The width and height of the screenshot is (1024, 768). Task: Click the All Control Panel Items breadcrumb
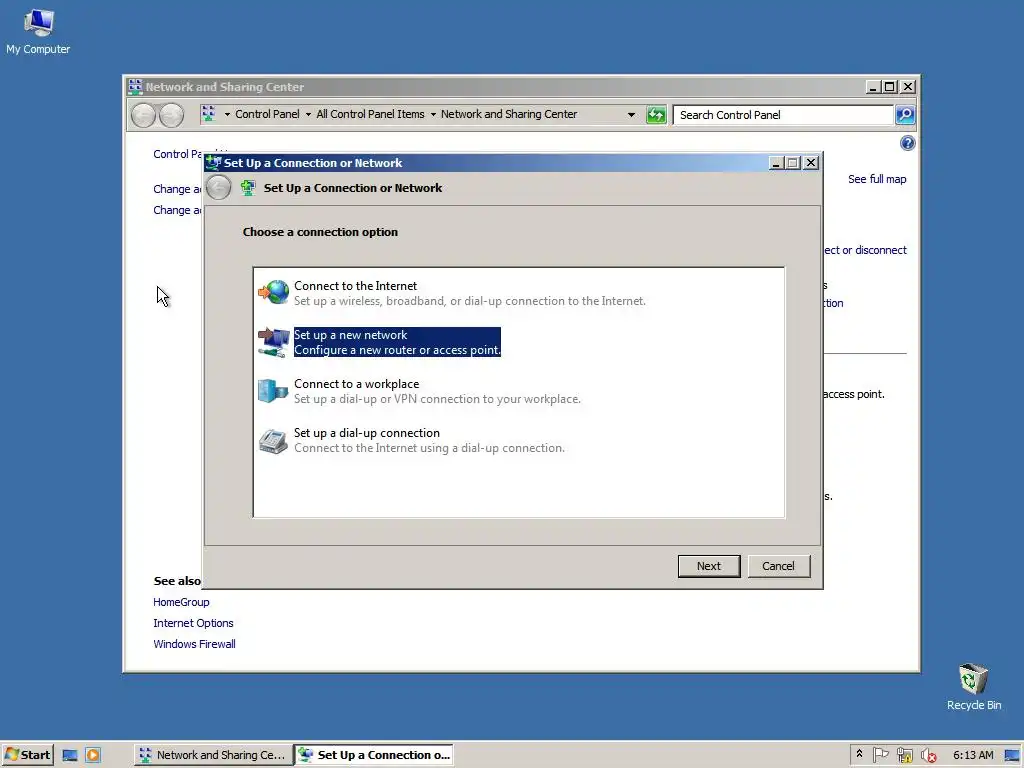tap(370, 114)
